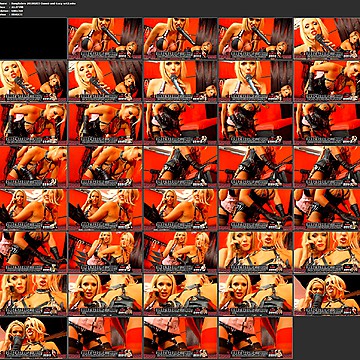Click the second thumbnail in the sixth row

pos(105,252)
